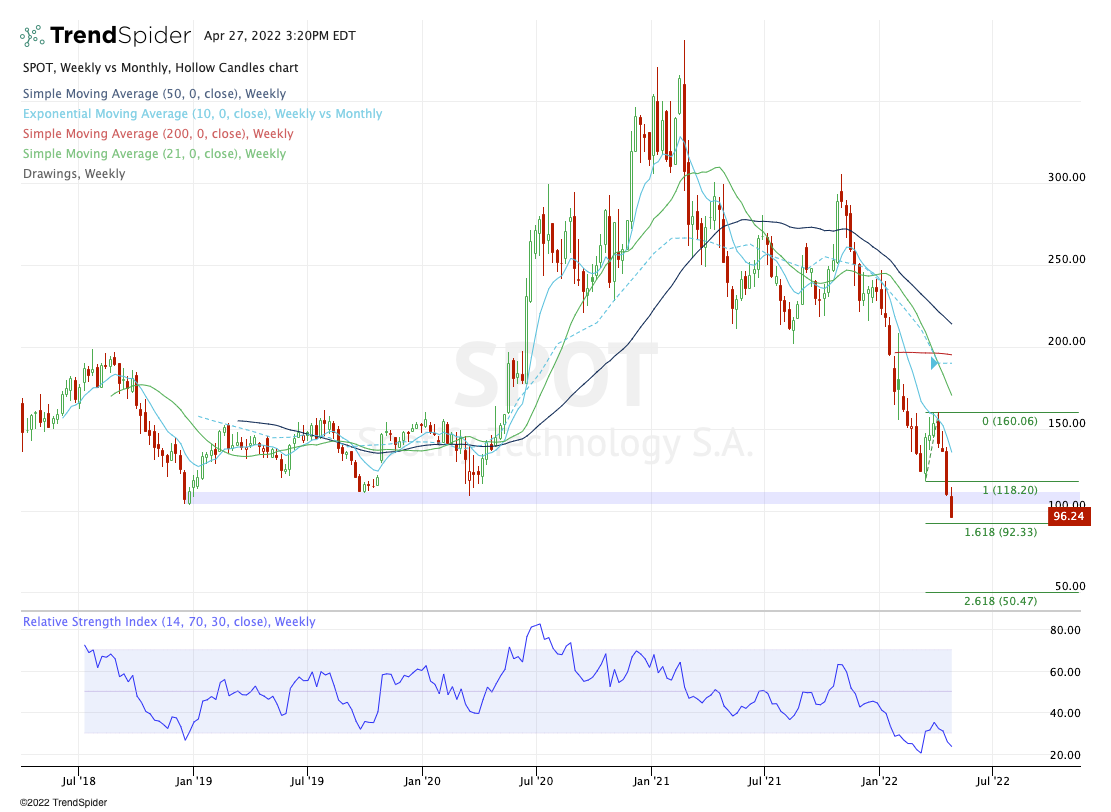Click the RSI axis value 80.00
This screenshot has height=812, width=1111.
click(1065, 630)
